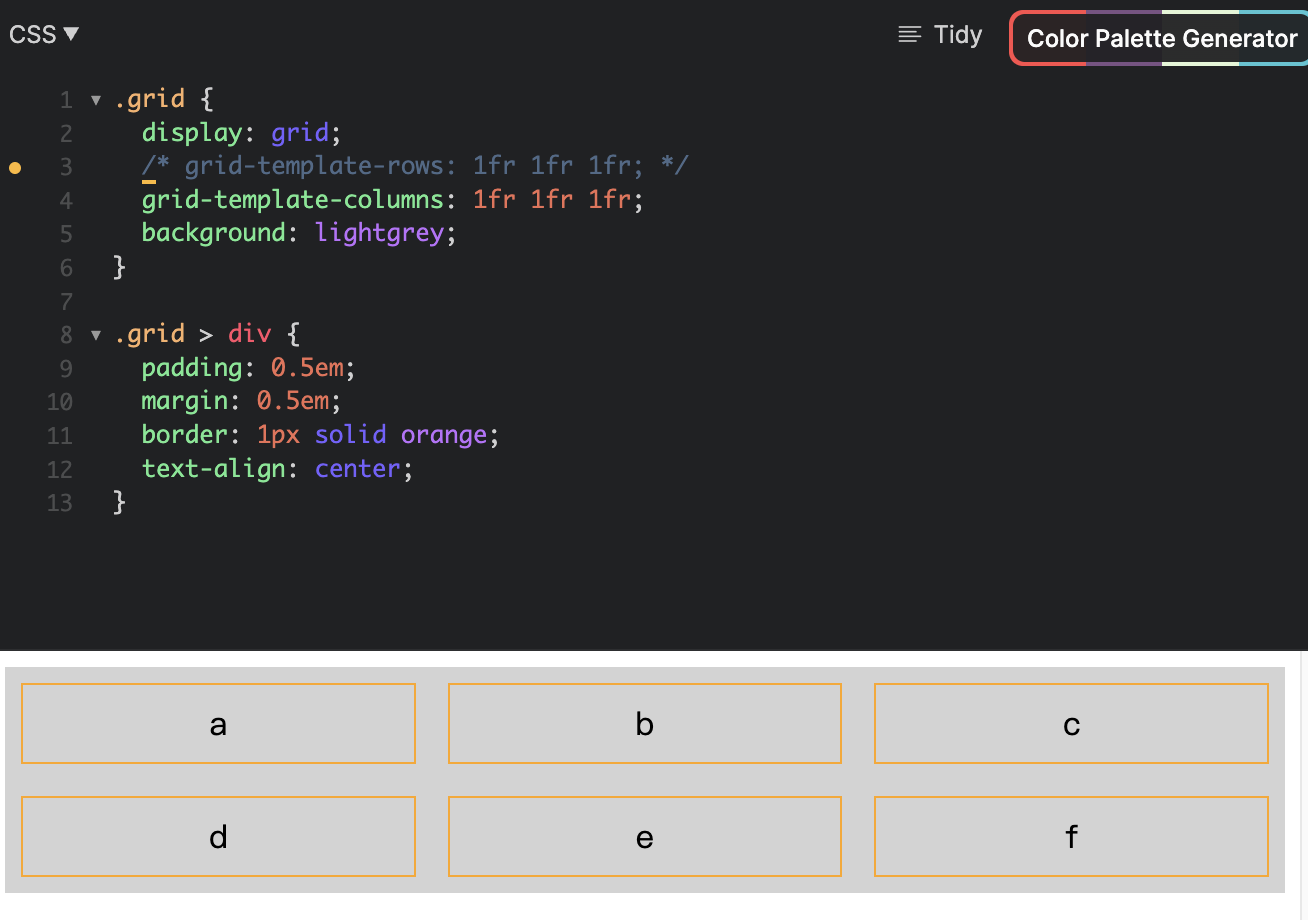Open the CSS language dropdown

coord(44,34)
